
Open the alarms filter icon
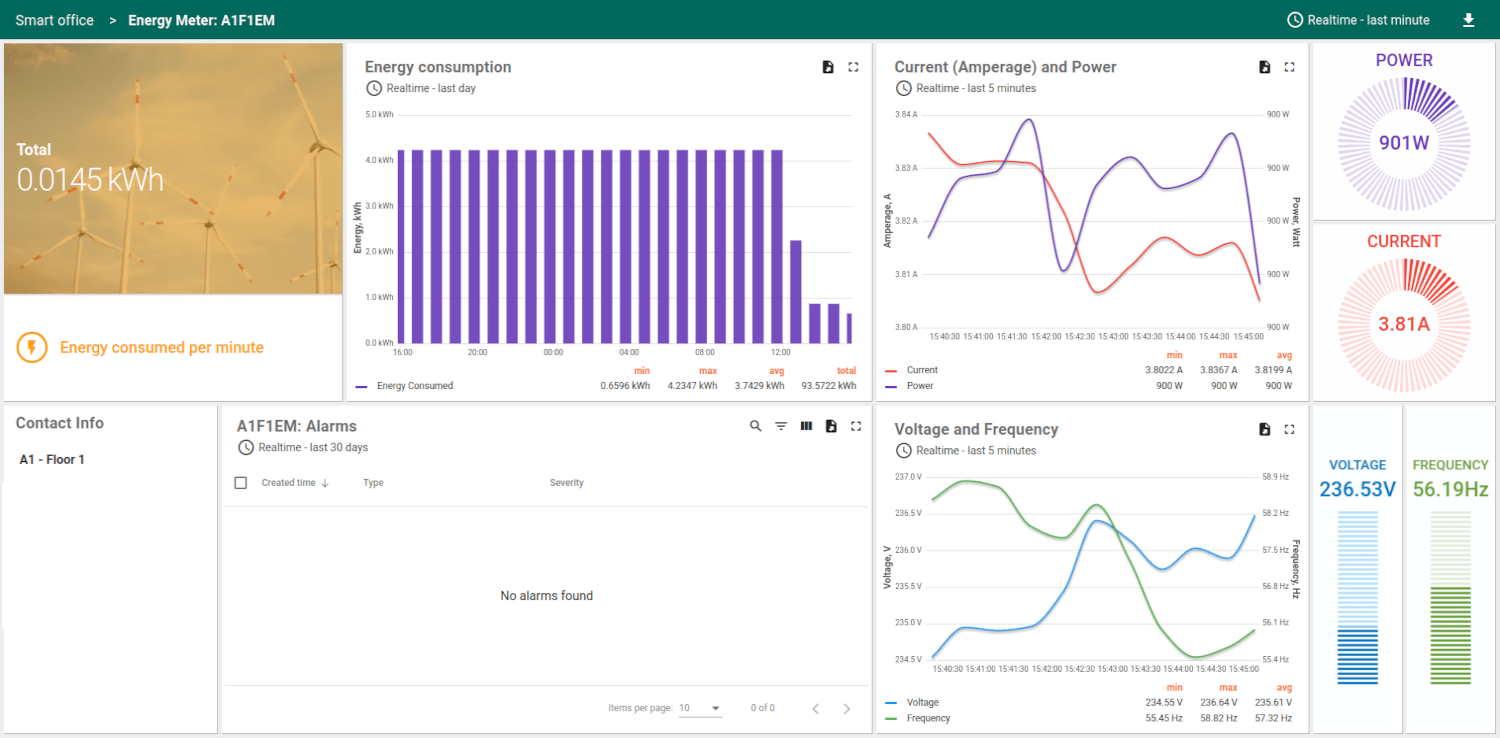[781, 426]
